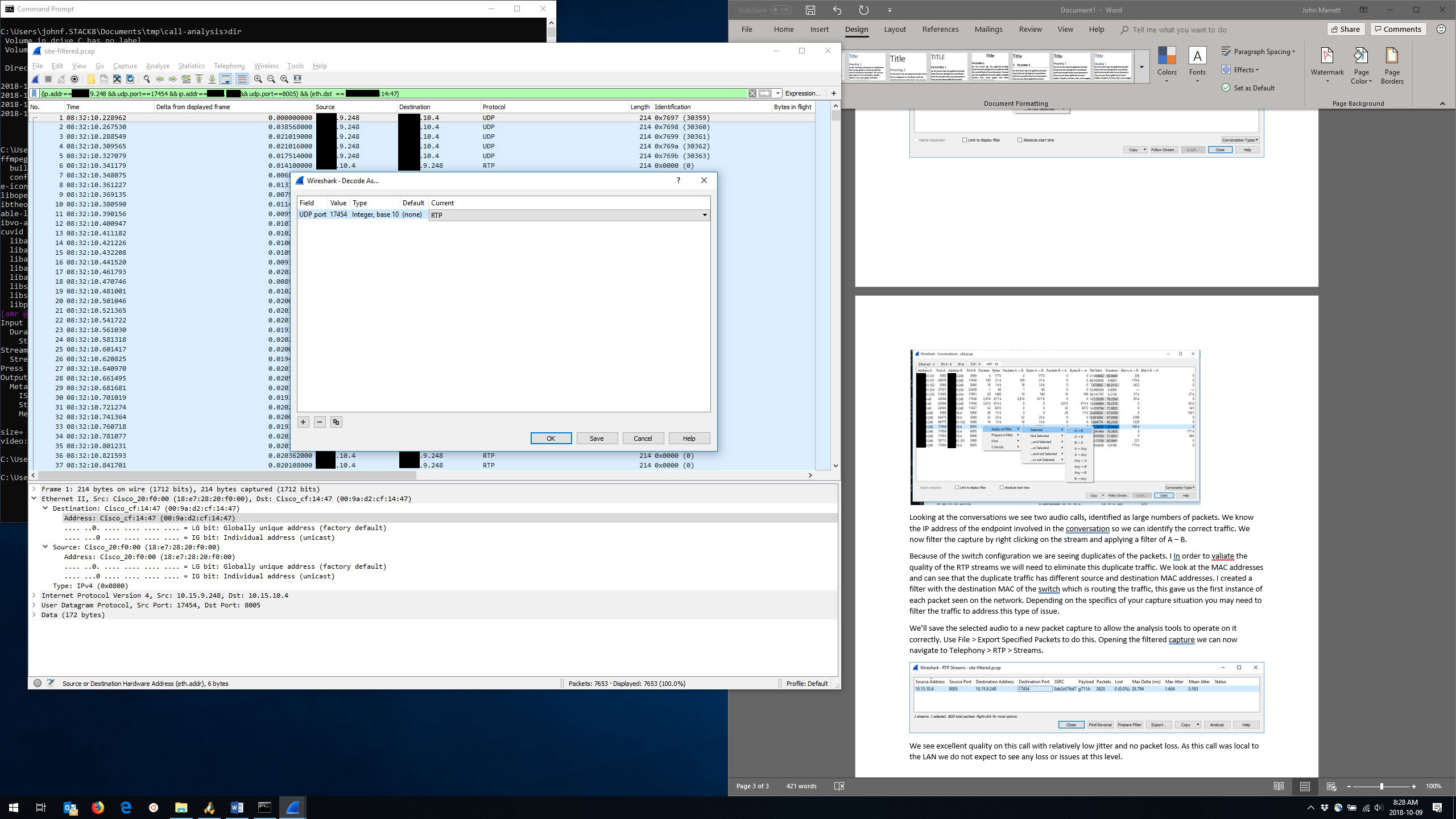
Task: Open Wireshark Statistics menu
Action: coord(191,66)
